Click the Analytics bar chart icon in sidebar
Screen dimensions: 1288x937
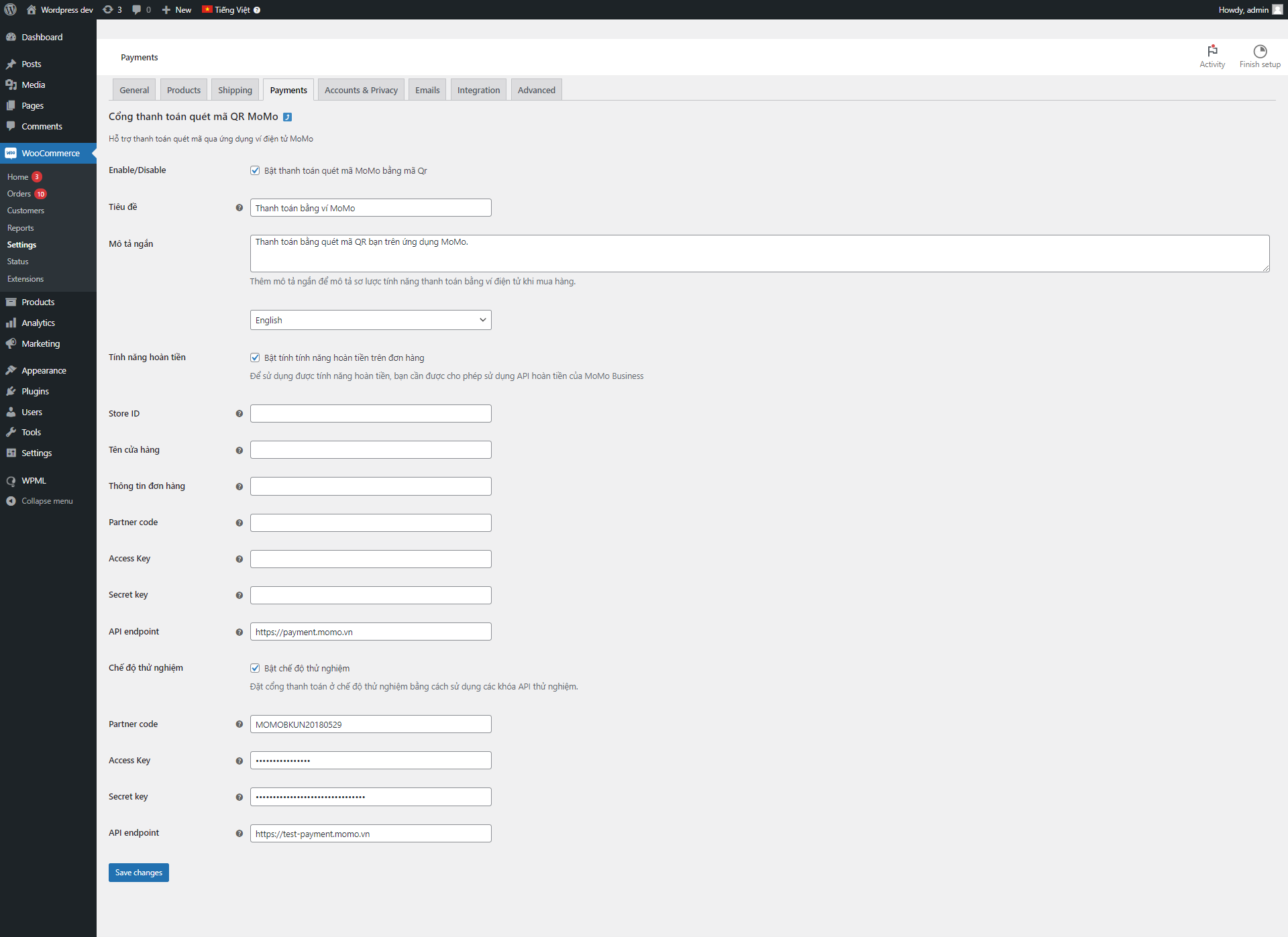[x=11, y=323]
